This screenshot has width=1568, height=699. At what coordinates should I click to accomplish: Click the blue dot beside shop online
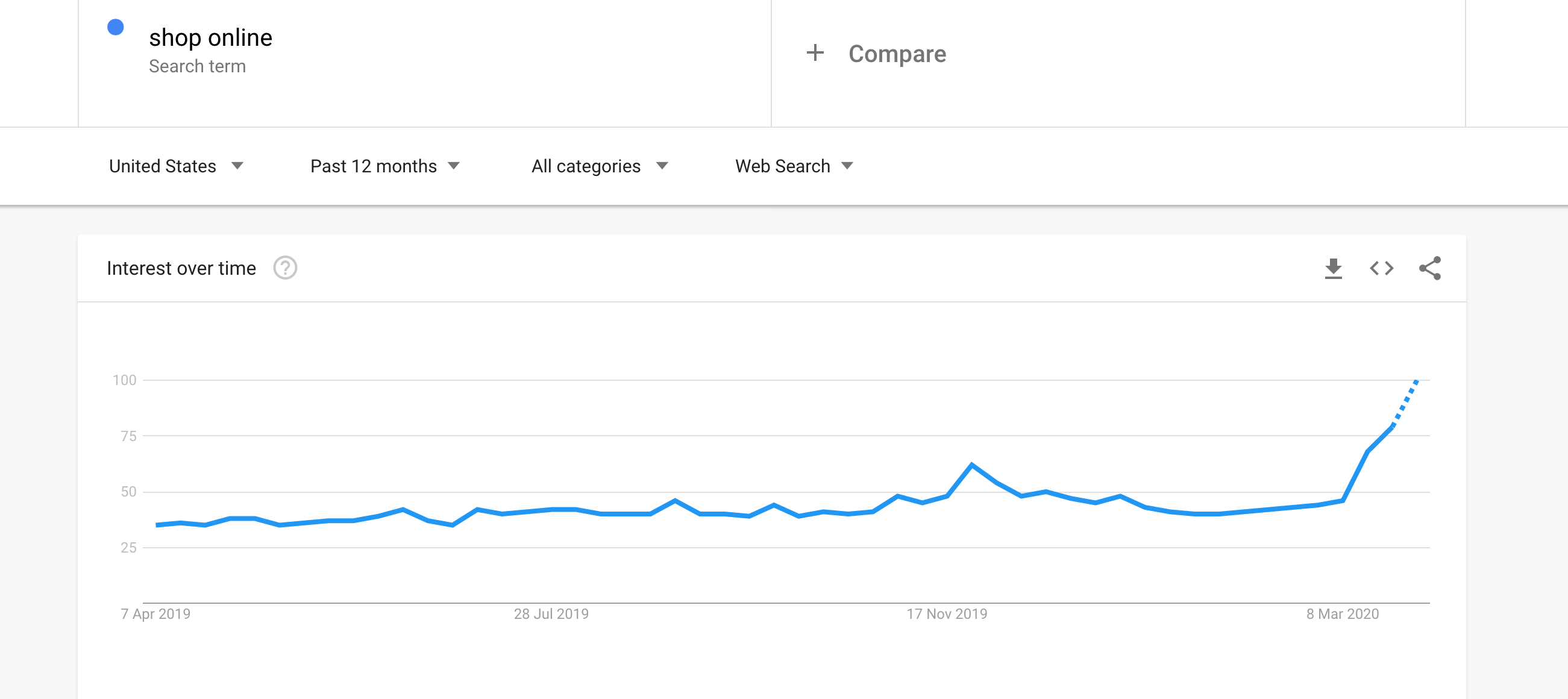(116, 27)
